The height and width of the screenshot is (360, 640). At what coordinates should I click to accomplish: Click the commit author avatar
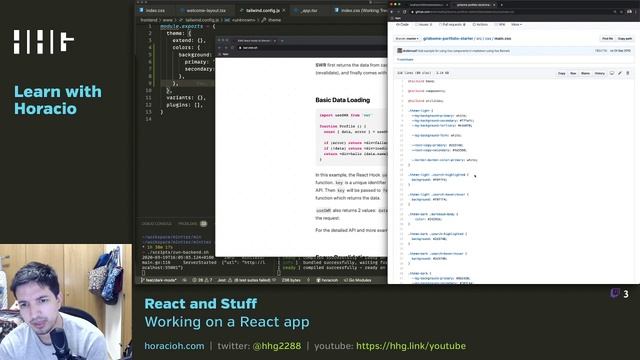400,51
